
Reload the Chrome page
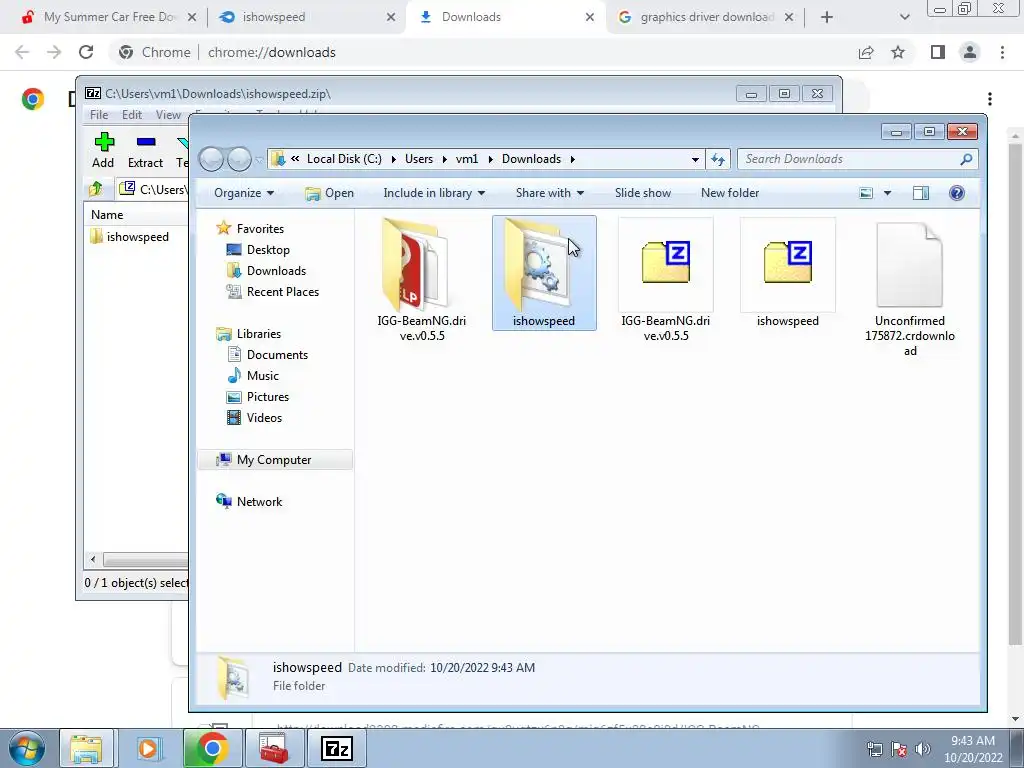tap(86, 52)
